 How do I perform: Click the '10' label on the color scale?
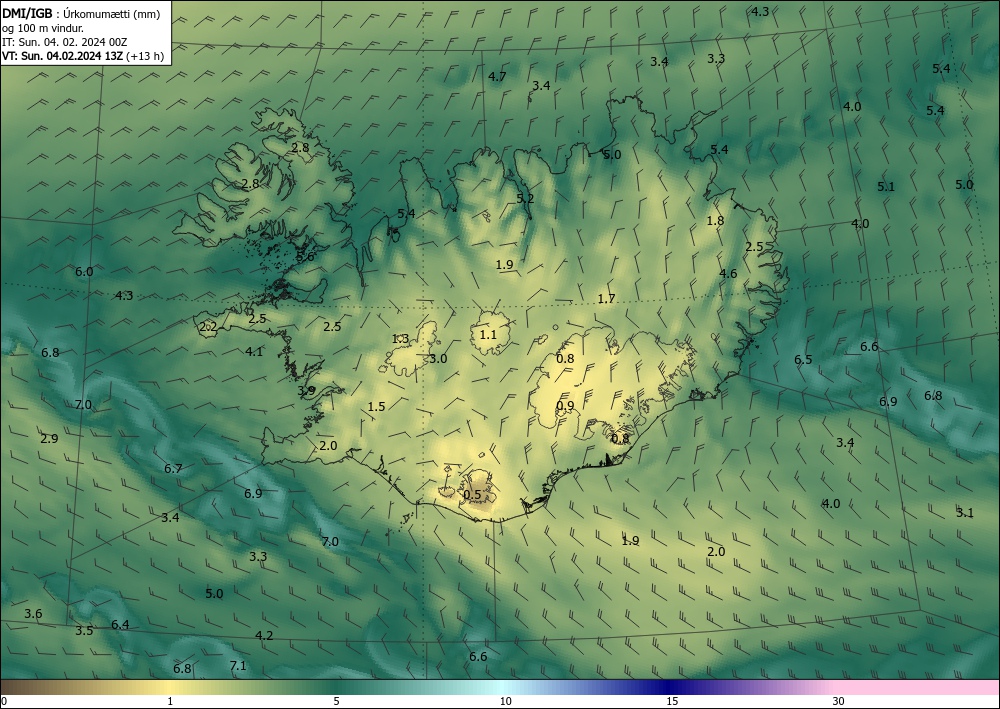(505, 701)
